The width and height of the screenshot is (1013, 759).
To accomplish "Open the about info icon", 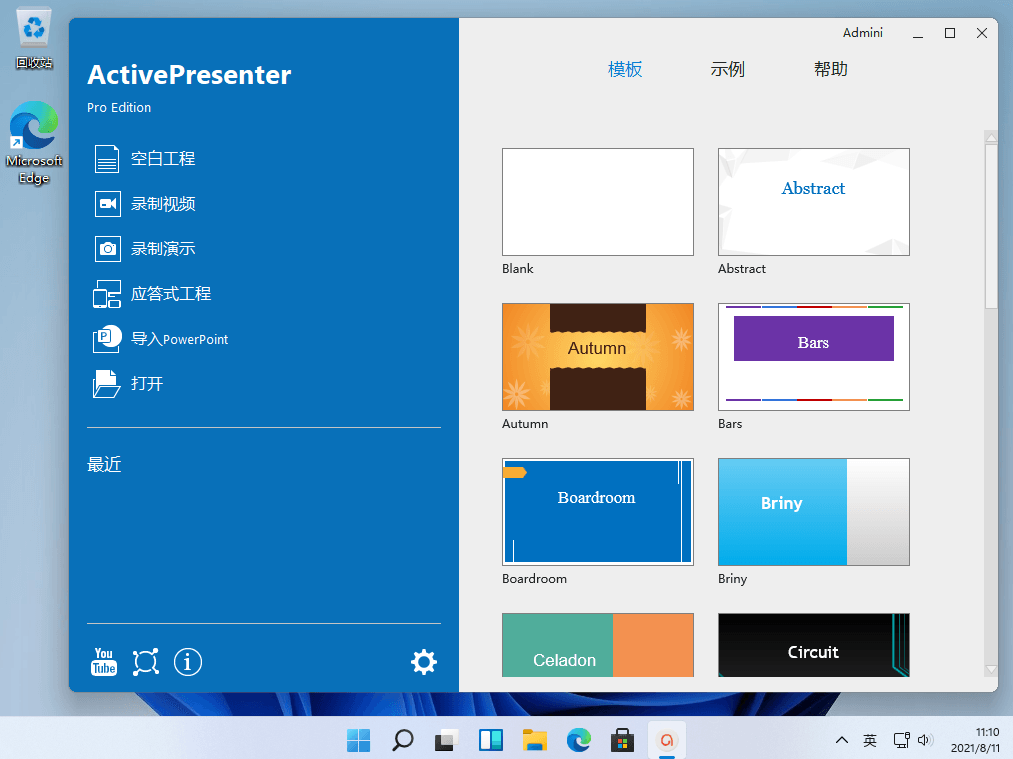I will click(x=188, y=662).
